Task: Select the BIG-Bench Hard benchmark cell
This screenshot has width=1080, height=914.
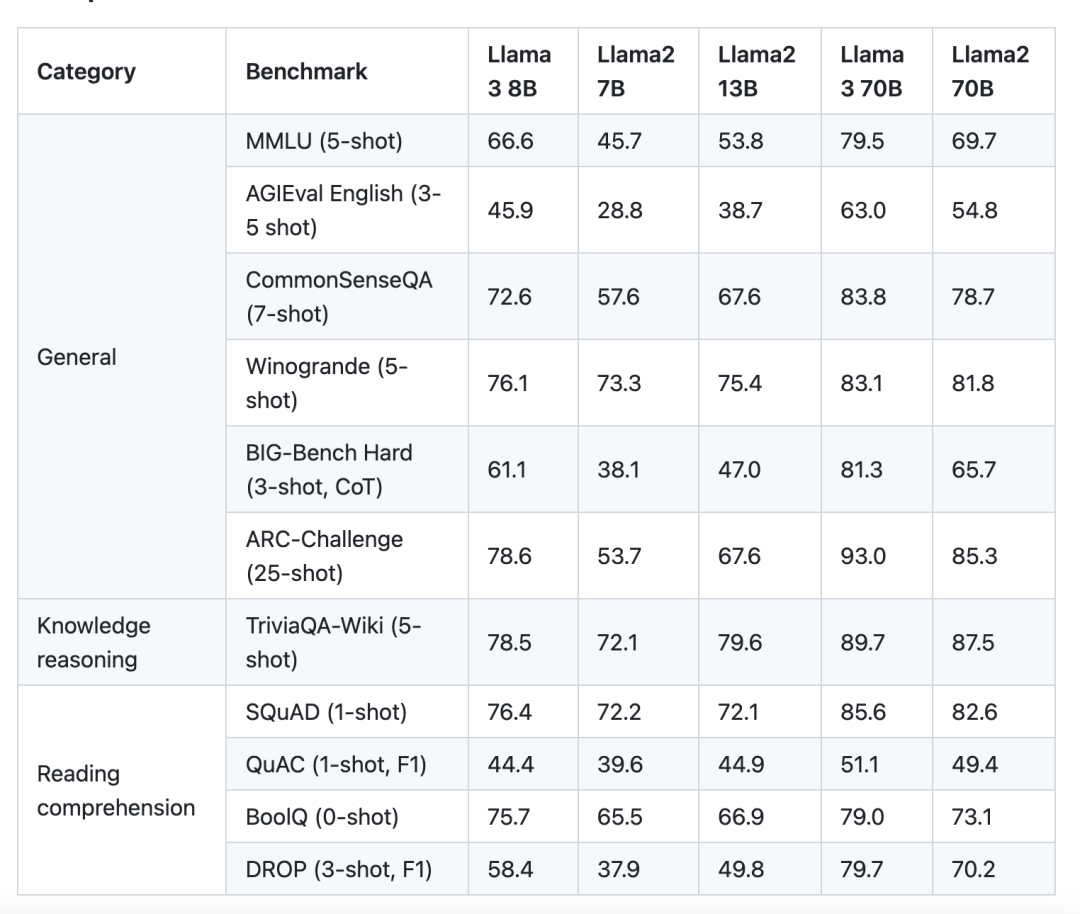Action: point(329,469)
